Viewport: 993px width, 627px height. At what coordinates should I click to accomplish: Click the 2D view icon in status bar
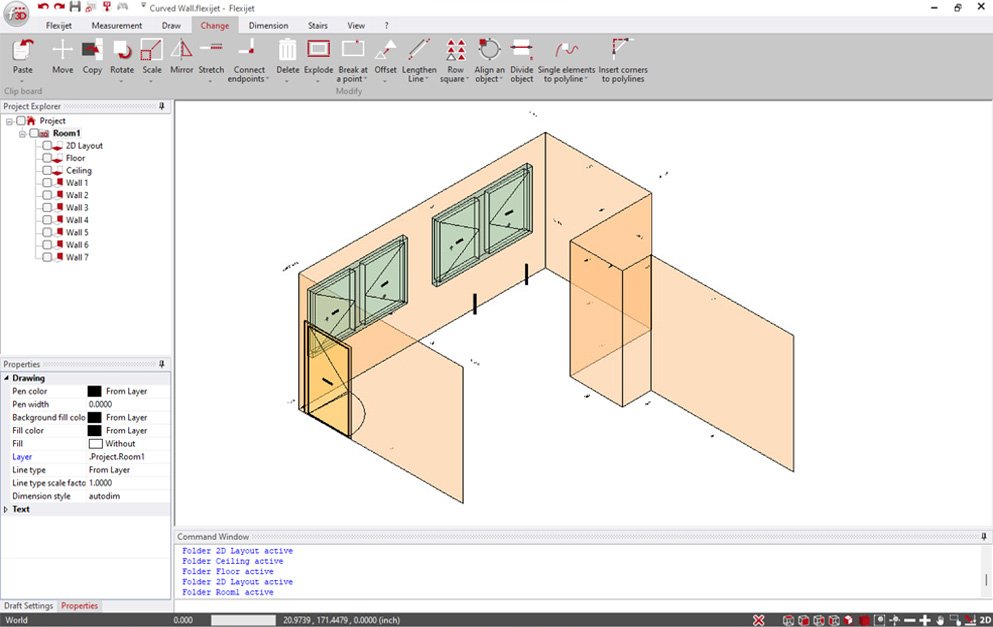click(x=984, y=620)
